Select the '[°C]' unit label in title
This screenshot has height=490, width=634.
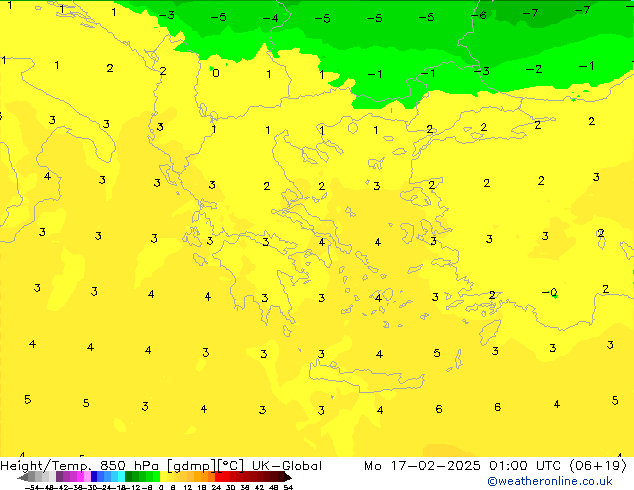pyautogui.click(x=231, y=466)
